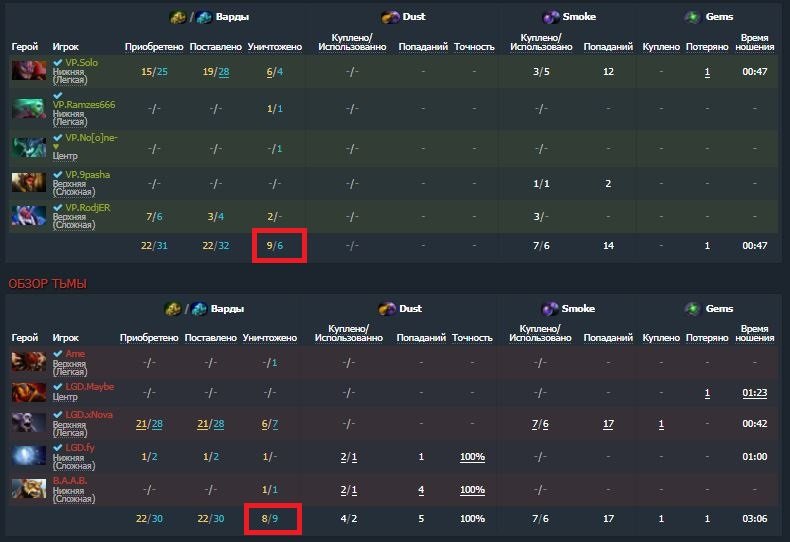The height and width of the screenshot is (542, 790).
Task: Click VP.Ramzes666's hero portrait
Action: tap(29, 108)
